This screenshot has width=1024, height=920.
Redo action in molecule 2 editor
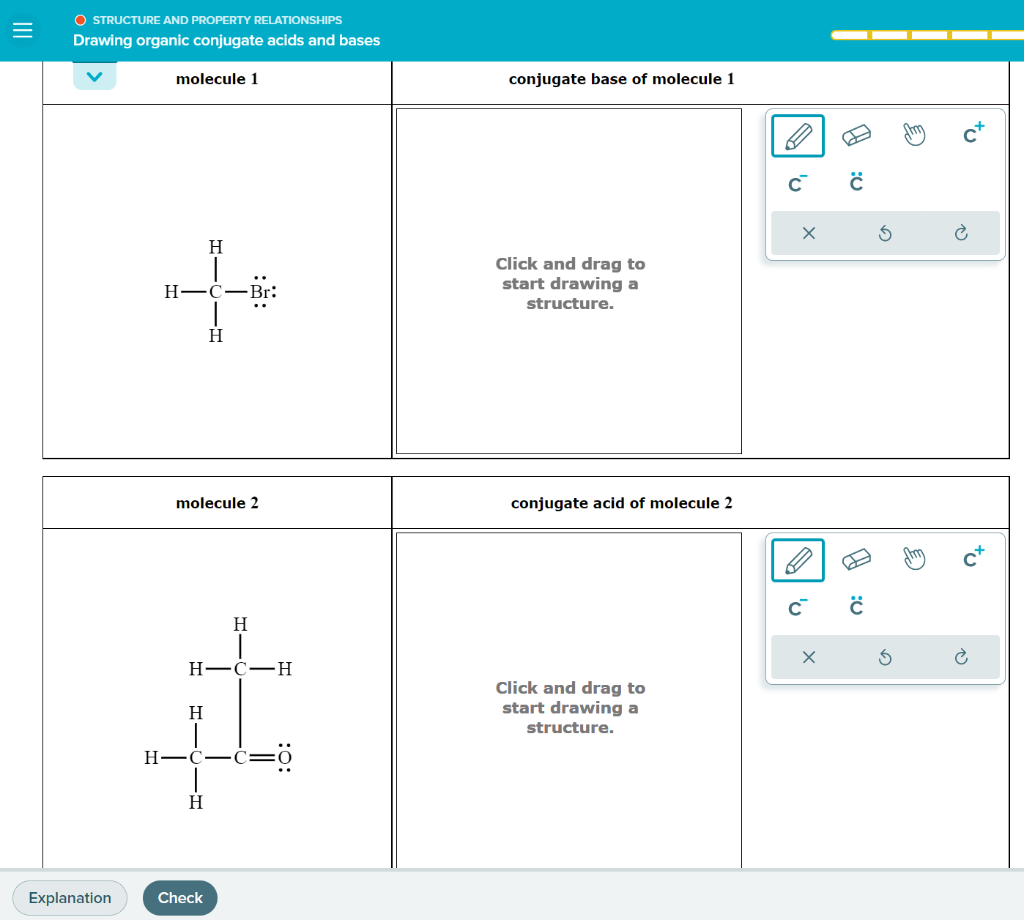coord(961,657)
